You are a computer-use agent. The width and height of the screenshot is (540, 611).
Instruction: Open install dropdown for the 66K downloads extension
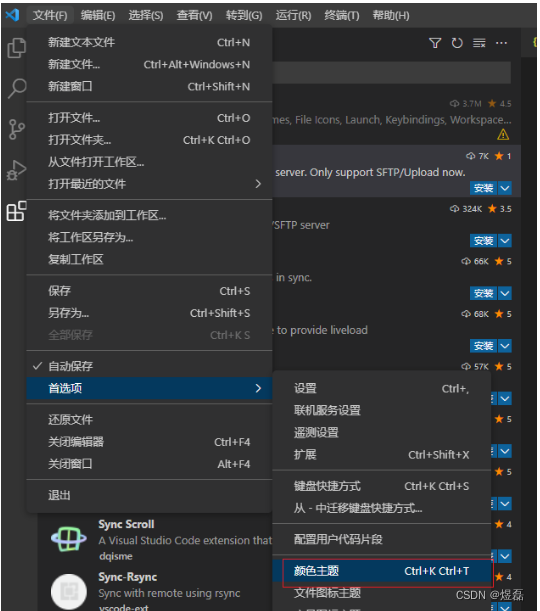pyautogui.click(x=505, y=293)
